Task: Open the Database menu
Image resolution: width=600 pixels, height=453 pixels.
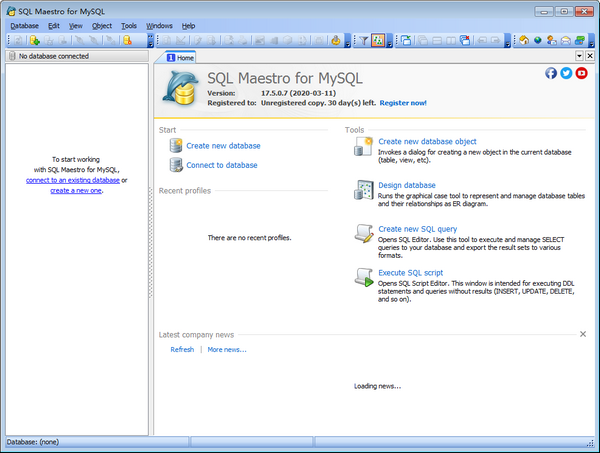Action: point(24,24)
